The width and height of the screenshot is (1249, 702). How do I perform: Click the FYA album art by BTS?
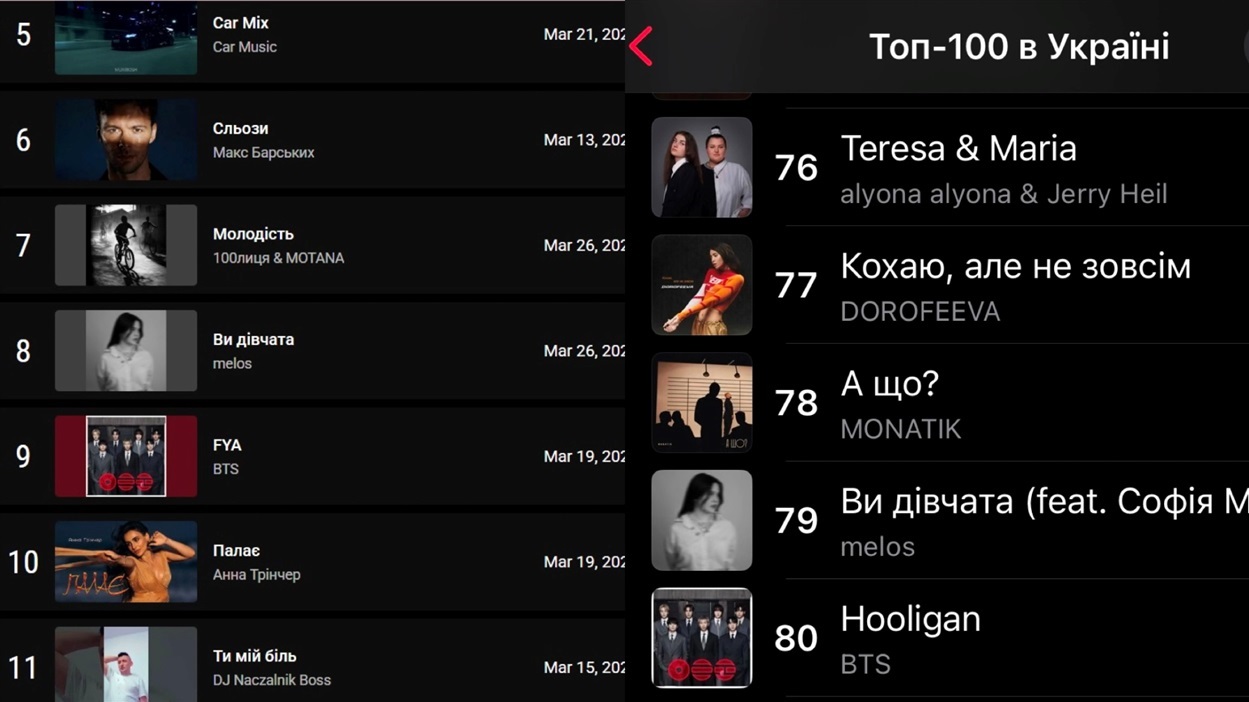point(126,456)
